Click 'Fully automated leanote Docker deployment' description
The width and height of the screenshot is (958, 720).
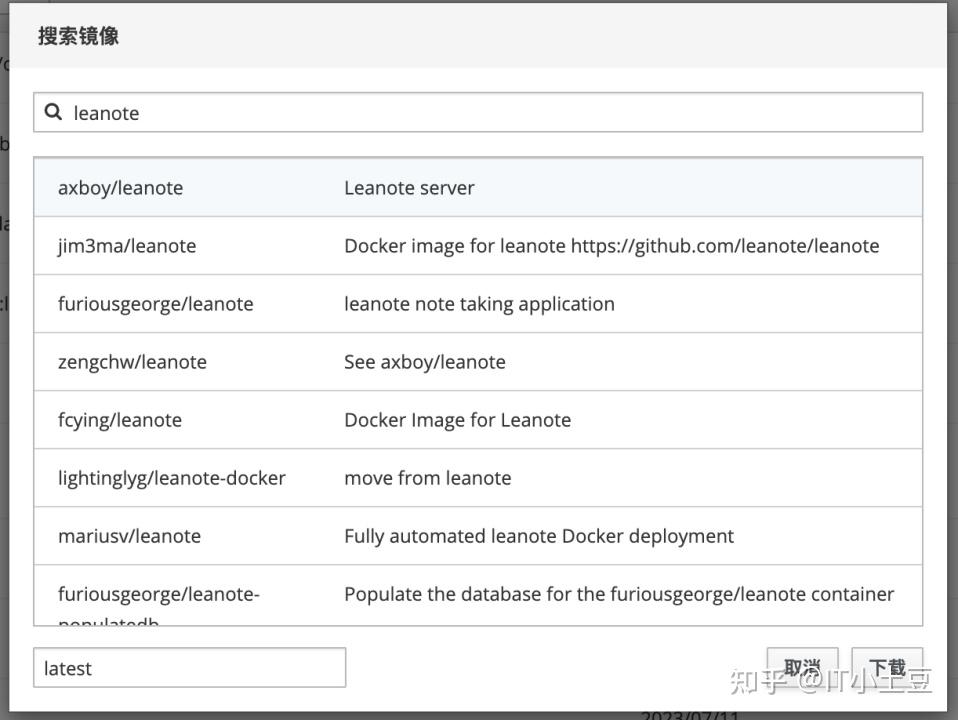point(538,536)
